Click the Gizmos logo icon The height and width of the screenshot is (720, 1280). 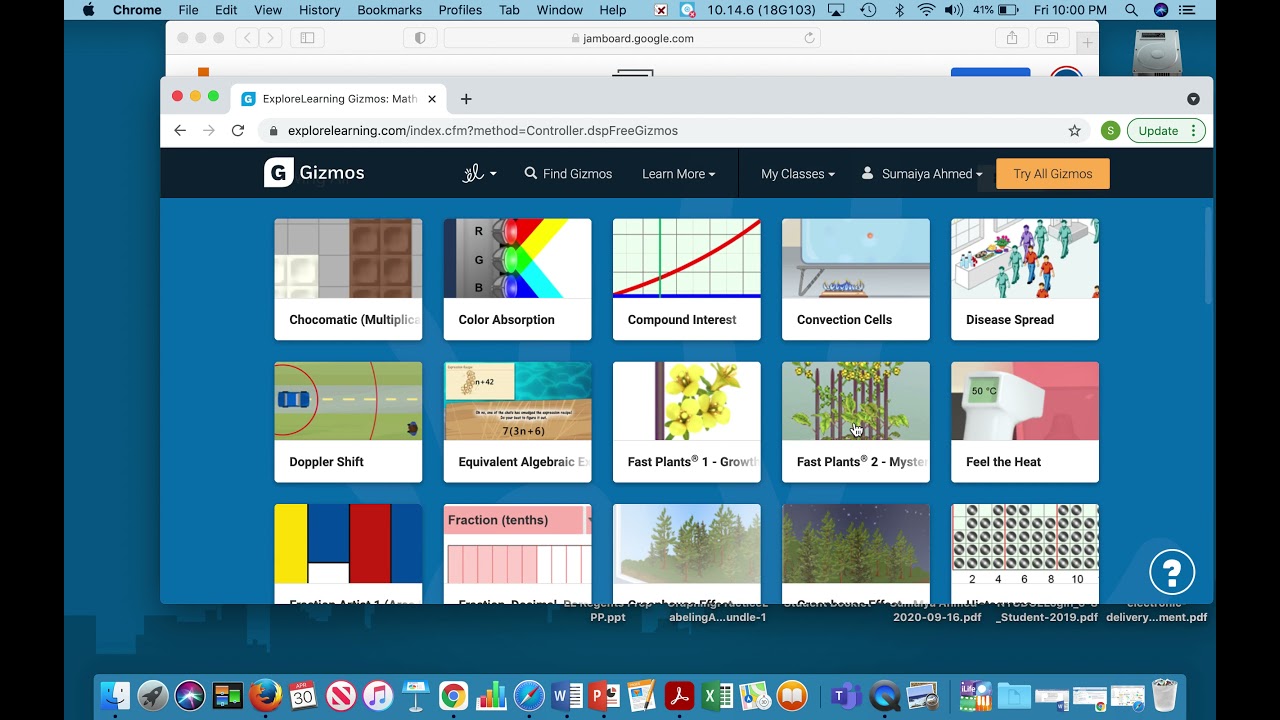tap(279, 173)
